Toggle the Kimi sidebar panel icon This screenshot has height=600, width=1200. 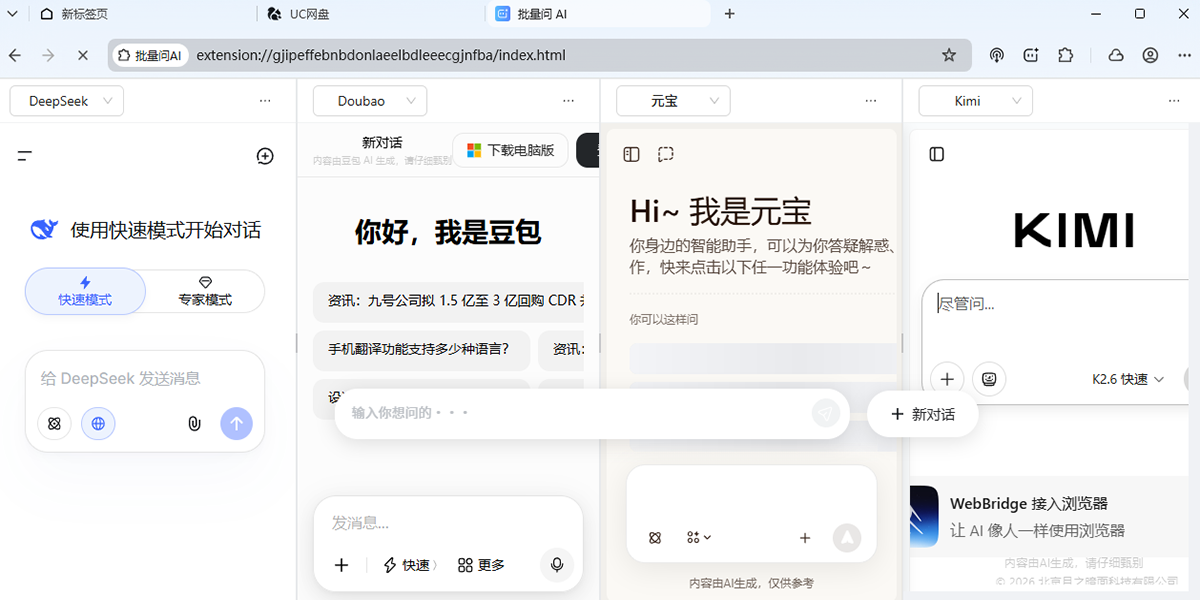[x=937, y=154]
